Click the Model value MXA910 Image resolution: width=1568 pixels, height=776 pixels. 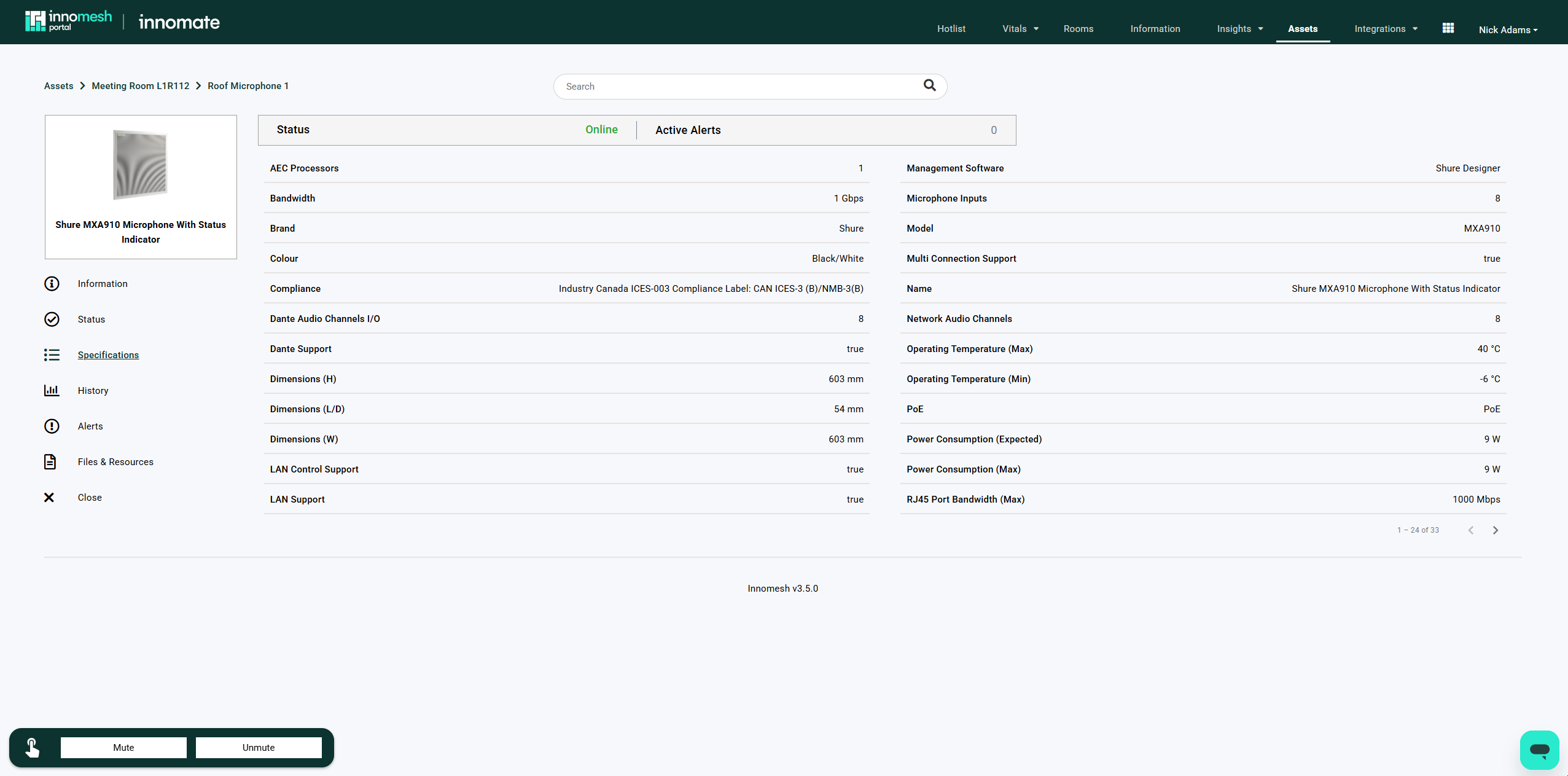pyautogui.click(x=1481, y=228)
